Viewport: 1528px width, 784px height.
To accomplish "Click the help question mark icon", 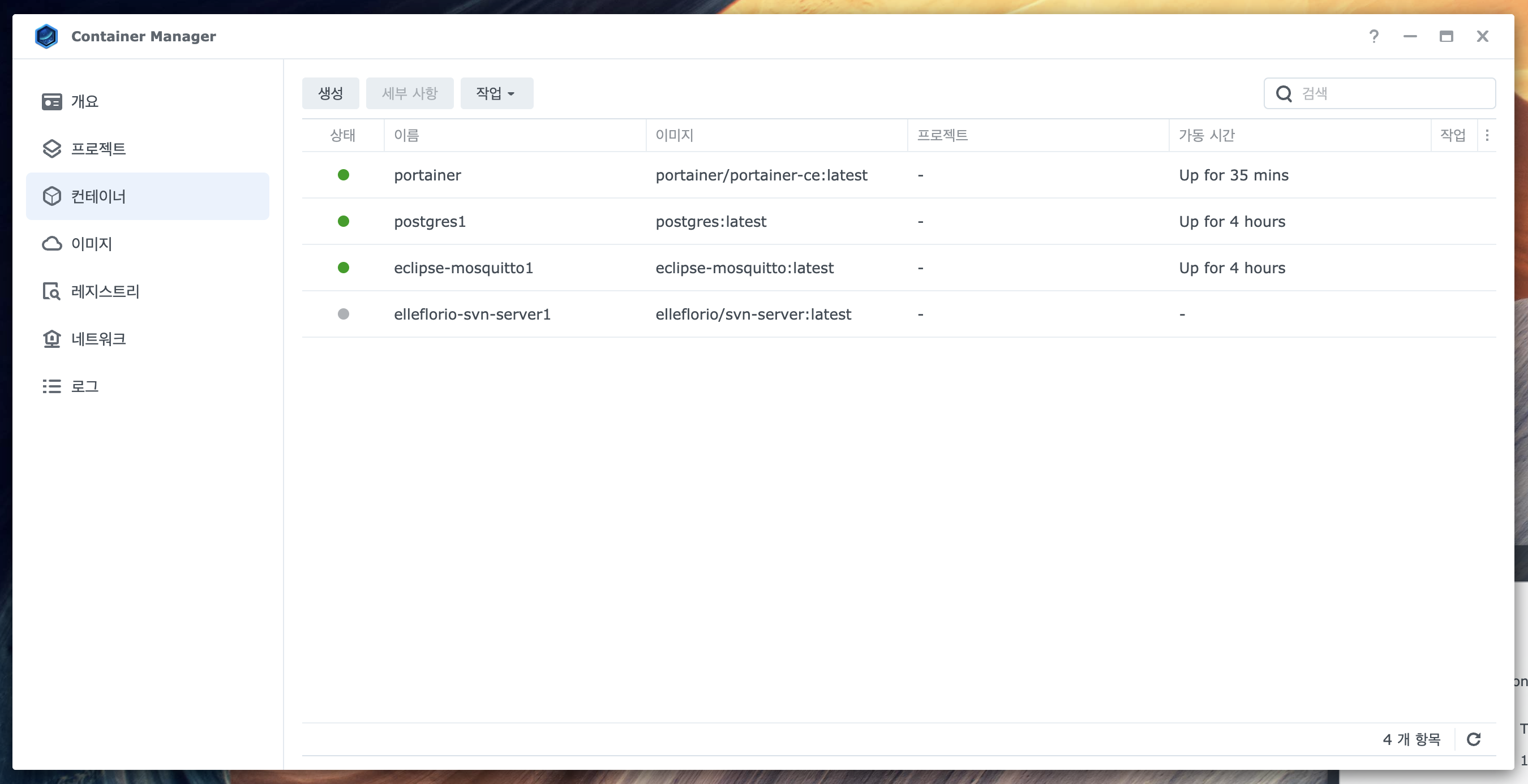I will 1375,36.
